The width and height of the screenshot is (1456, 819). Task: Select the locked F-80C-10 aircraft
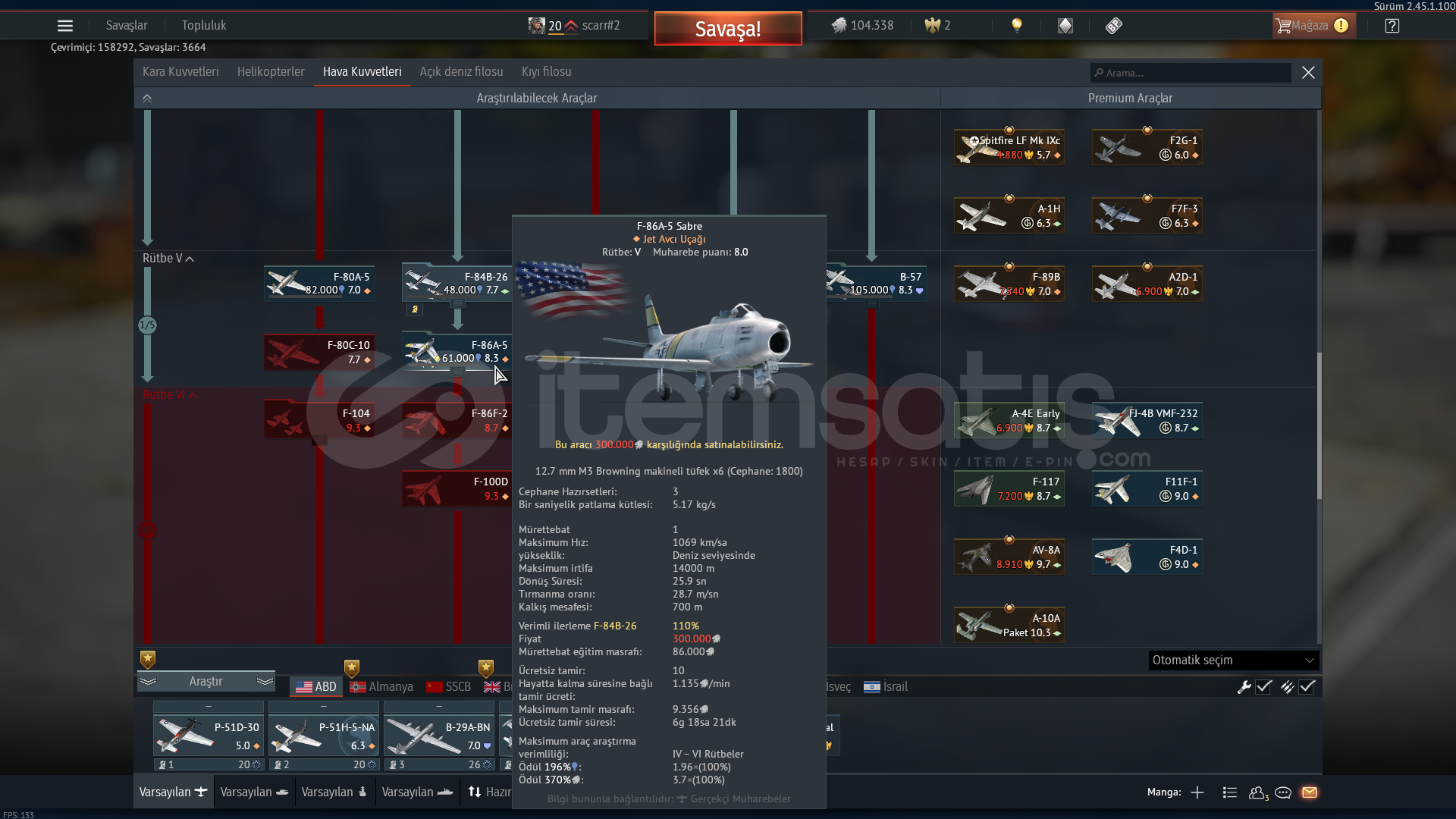coord(319,352)
